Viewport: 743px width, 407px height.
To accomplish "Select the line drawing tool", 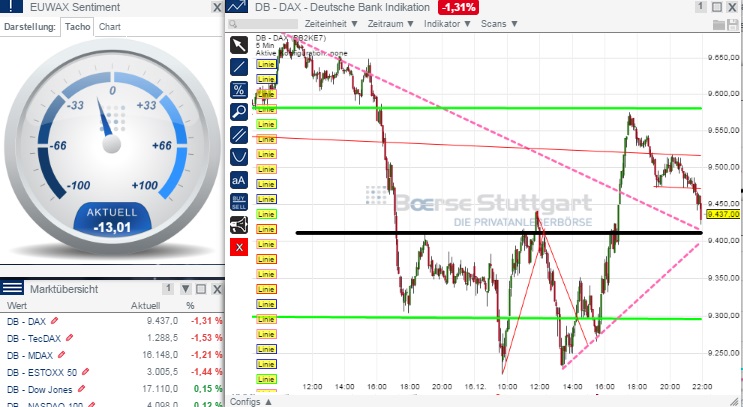I will click(x=239, y=67).
